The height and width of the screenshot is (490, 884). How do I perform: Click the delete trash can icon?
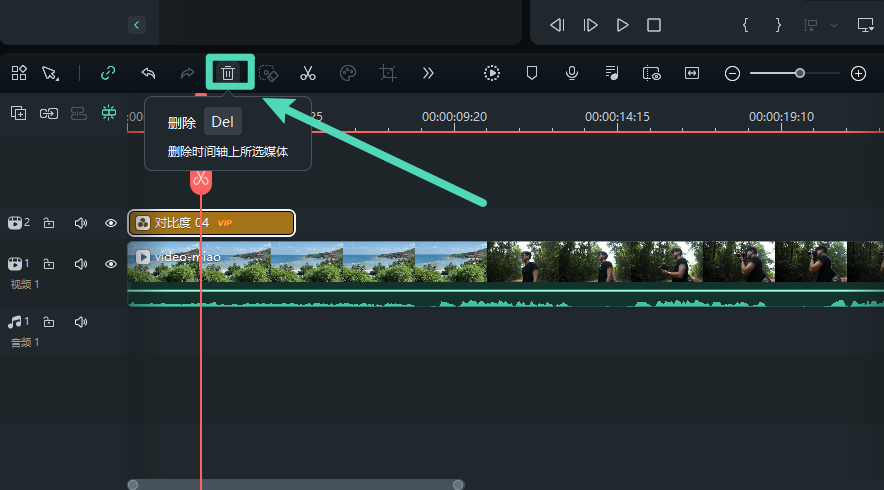[229, 73]
